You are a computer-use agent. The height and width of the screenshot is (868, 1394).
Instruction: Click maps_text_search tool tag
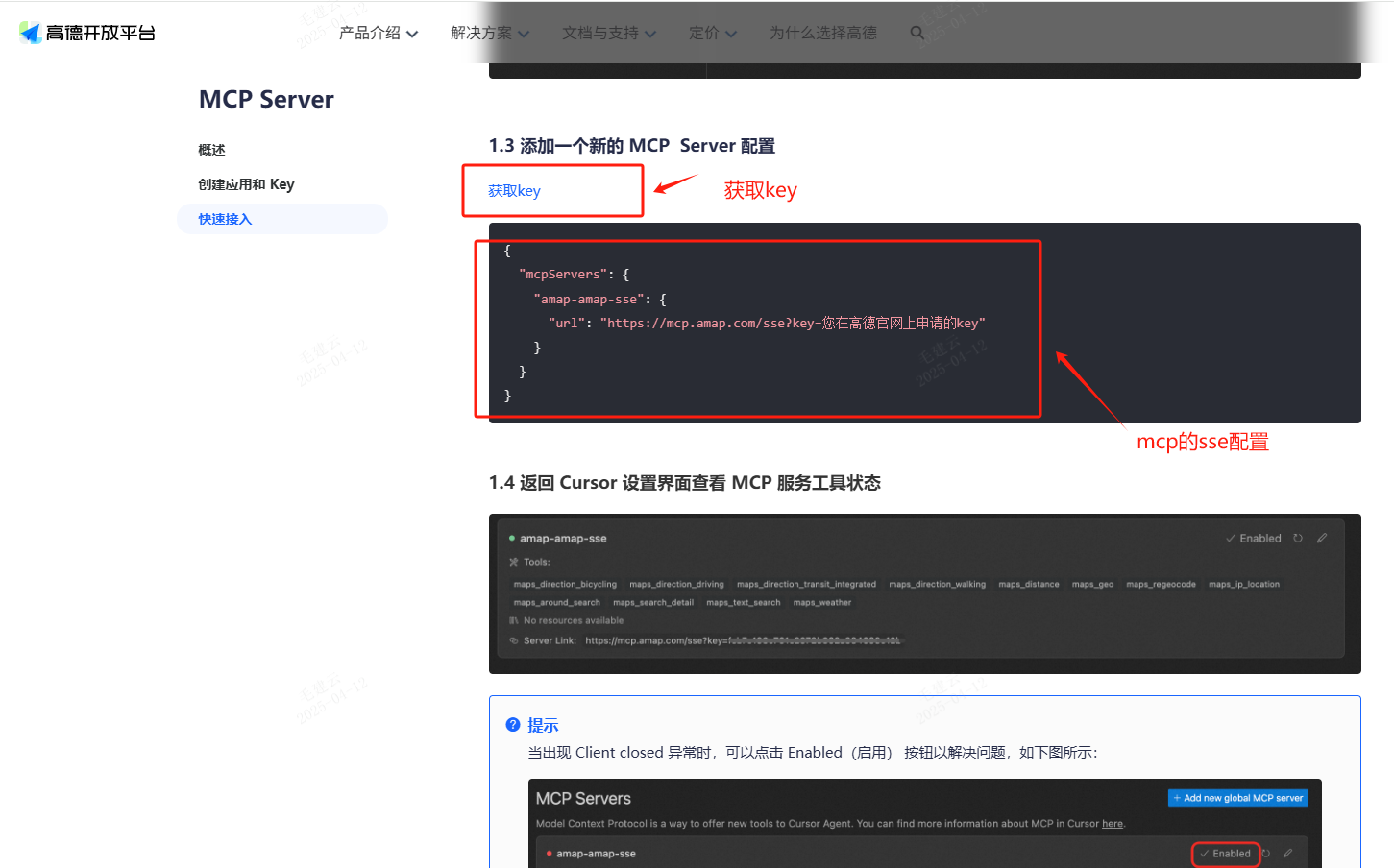744,603
